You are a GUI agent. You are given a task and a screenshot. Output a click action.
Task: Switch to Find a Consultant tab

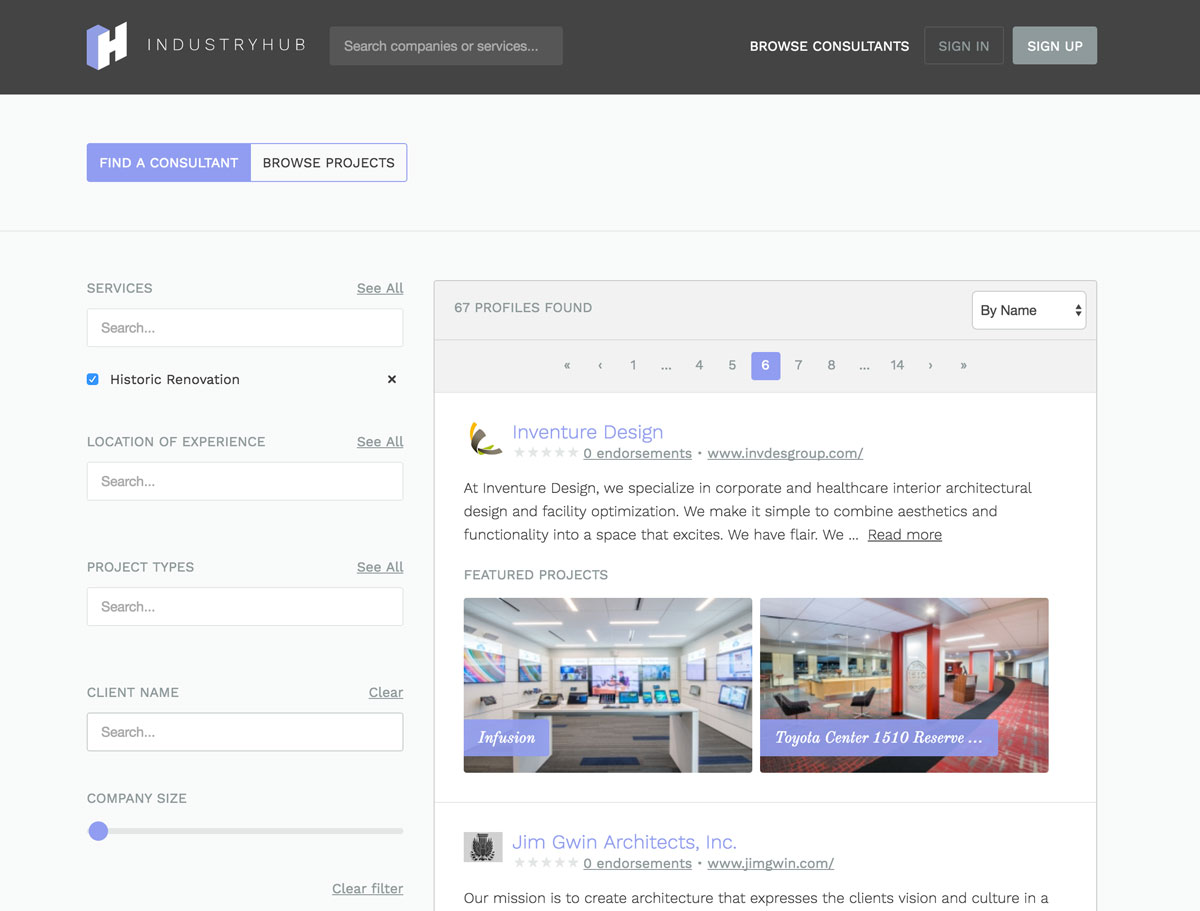tap(168, 162)
